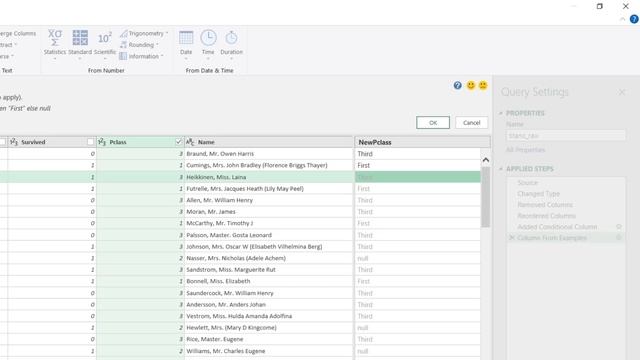640x360 pixels.
Task: Click the name Futrelle, Mrs. Jacques Heath
Action: (x=245, y=189)
